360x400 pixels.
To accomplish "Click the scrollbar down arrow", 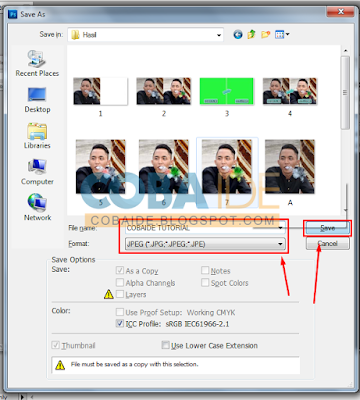I will (x=345, y=210).
